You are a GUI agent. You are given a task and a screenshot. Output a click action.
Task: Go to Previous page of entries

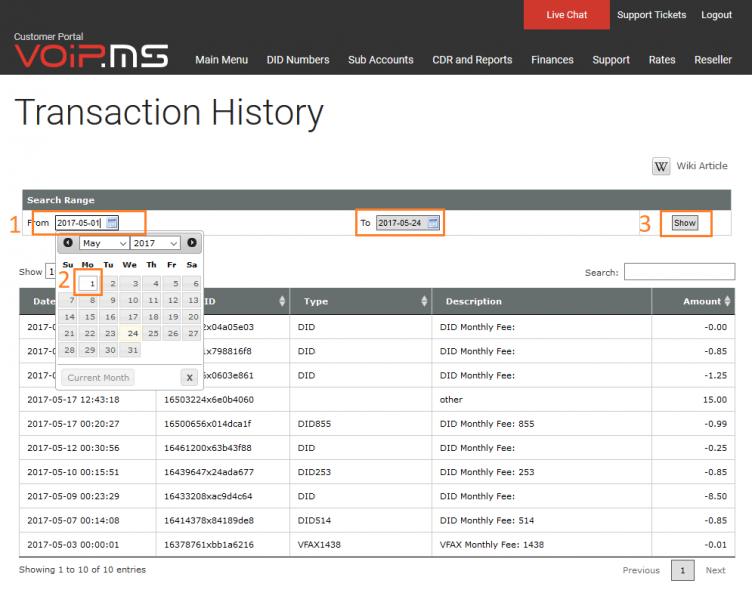641,570
